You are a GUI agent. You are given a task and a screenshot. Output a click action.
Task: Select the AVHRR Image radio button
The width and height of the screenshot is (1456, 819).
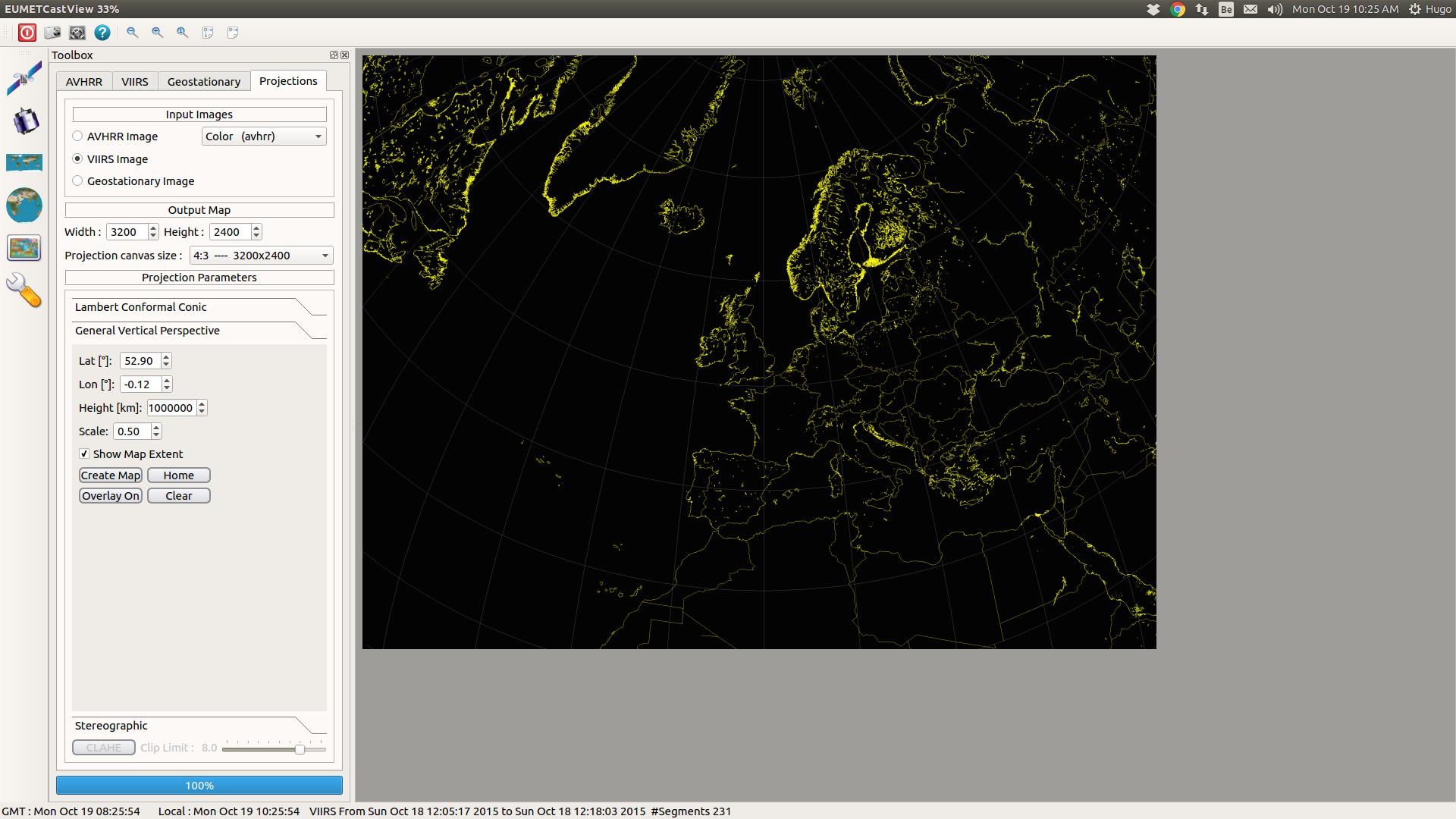77,136
